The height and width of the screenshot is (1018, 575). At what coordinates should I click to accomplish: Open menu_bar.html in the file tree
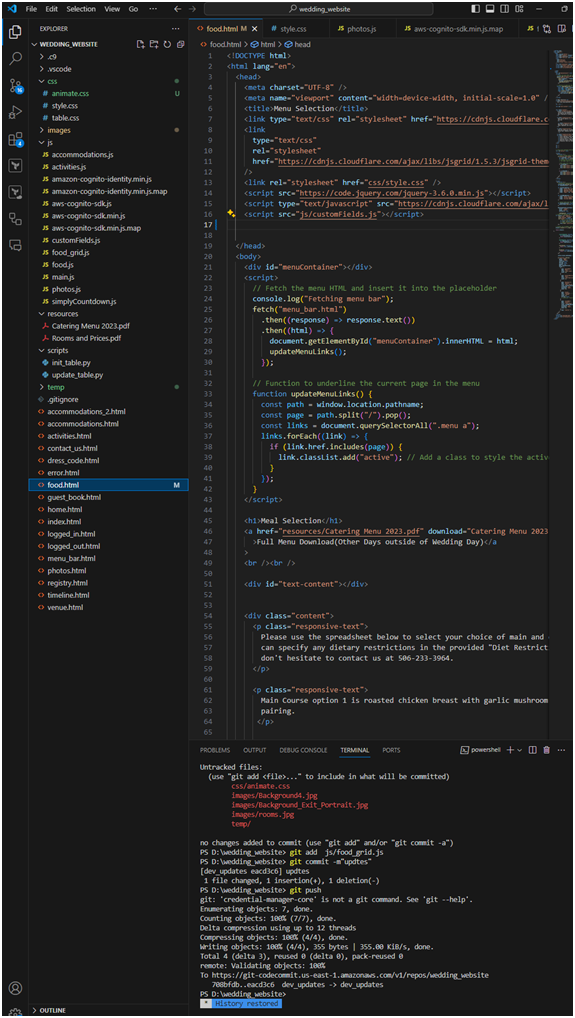71,558
